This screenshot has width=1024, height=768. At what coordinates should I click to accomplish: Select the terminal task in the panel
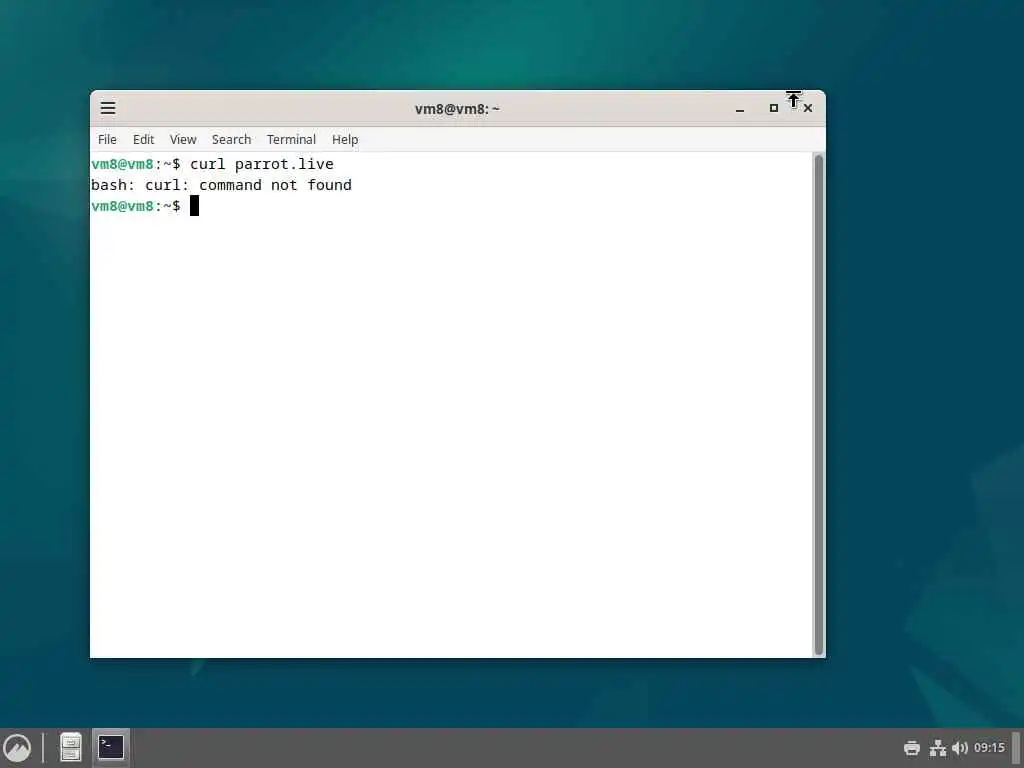111,748
